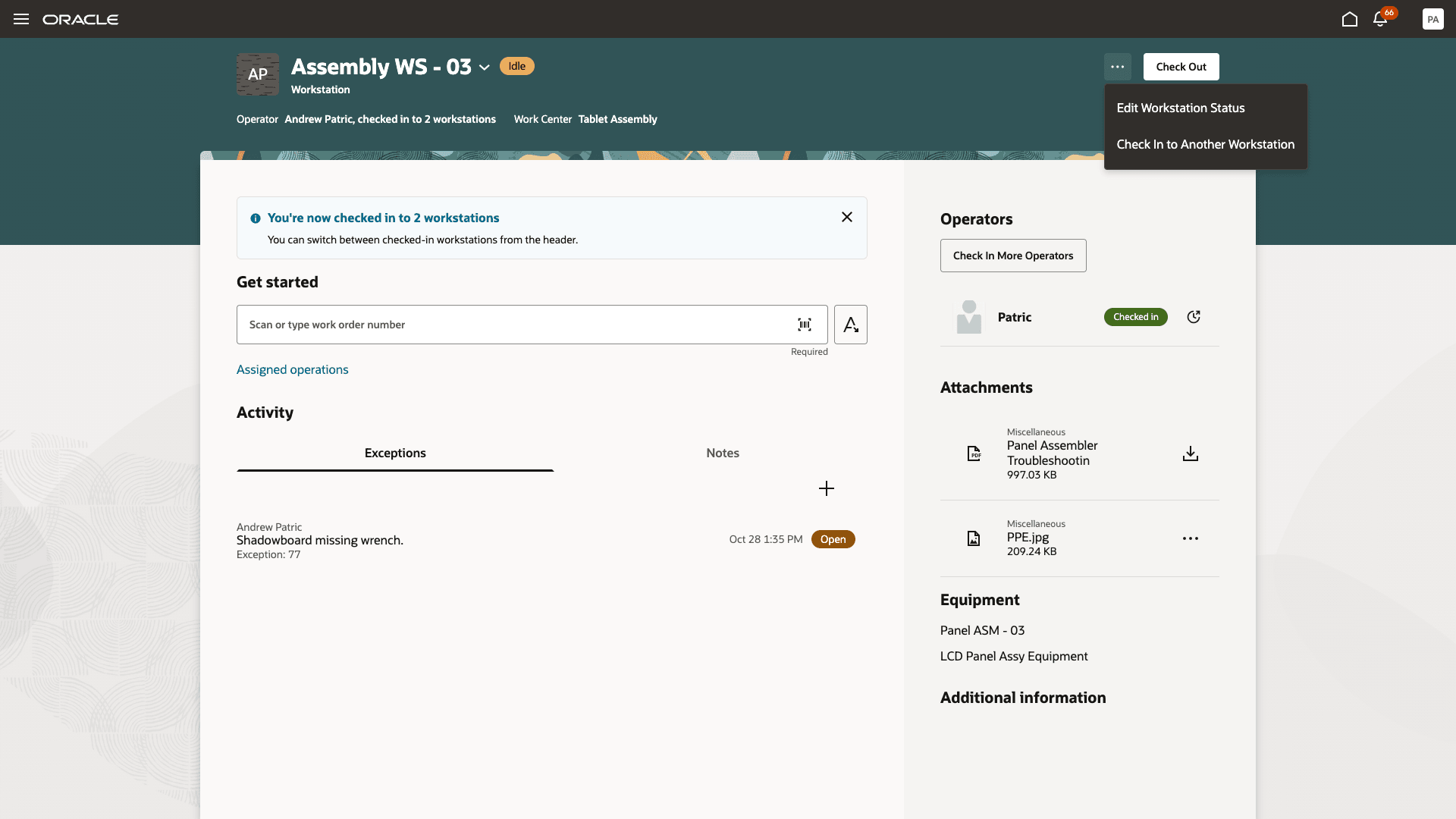Open the ellipsis menu beside Check Out
1456x819 pixels.
point(1117,67)
